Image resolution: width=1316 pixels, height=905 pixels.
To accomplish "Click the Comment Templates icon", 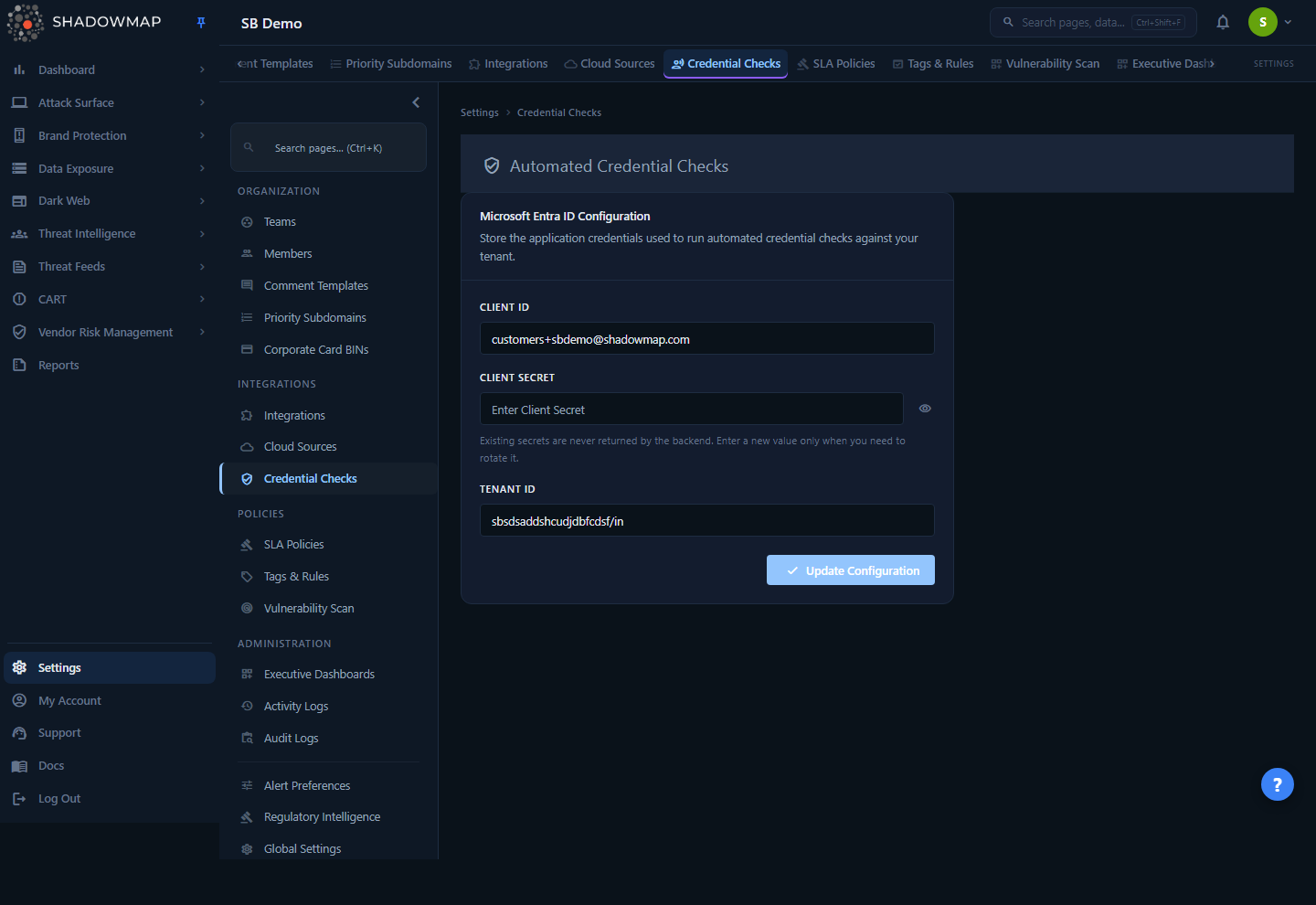I will [x=247, y=285].
